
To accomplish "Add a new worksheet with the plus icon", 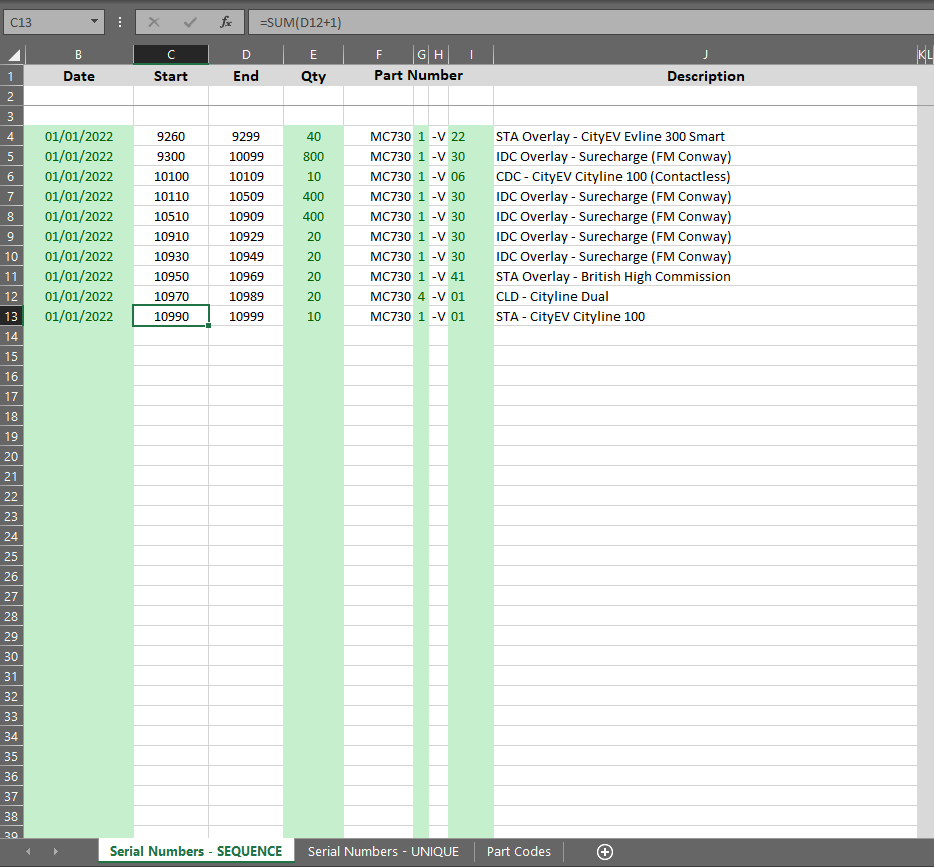I will click(604, 851).
